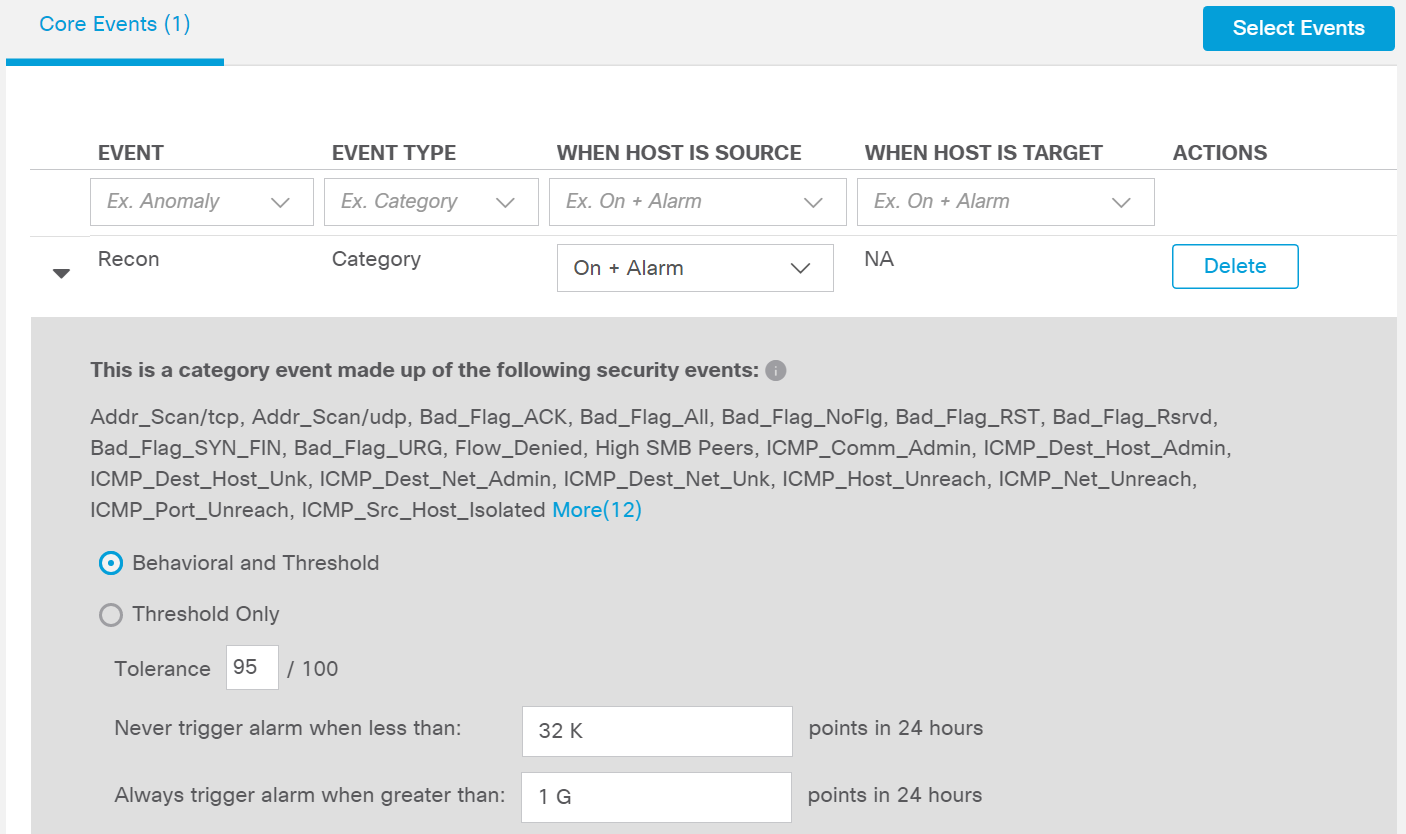
Task: Click the EVENT column header
Action: [x=131, y=153]
